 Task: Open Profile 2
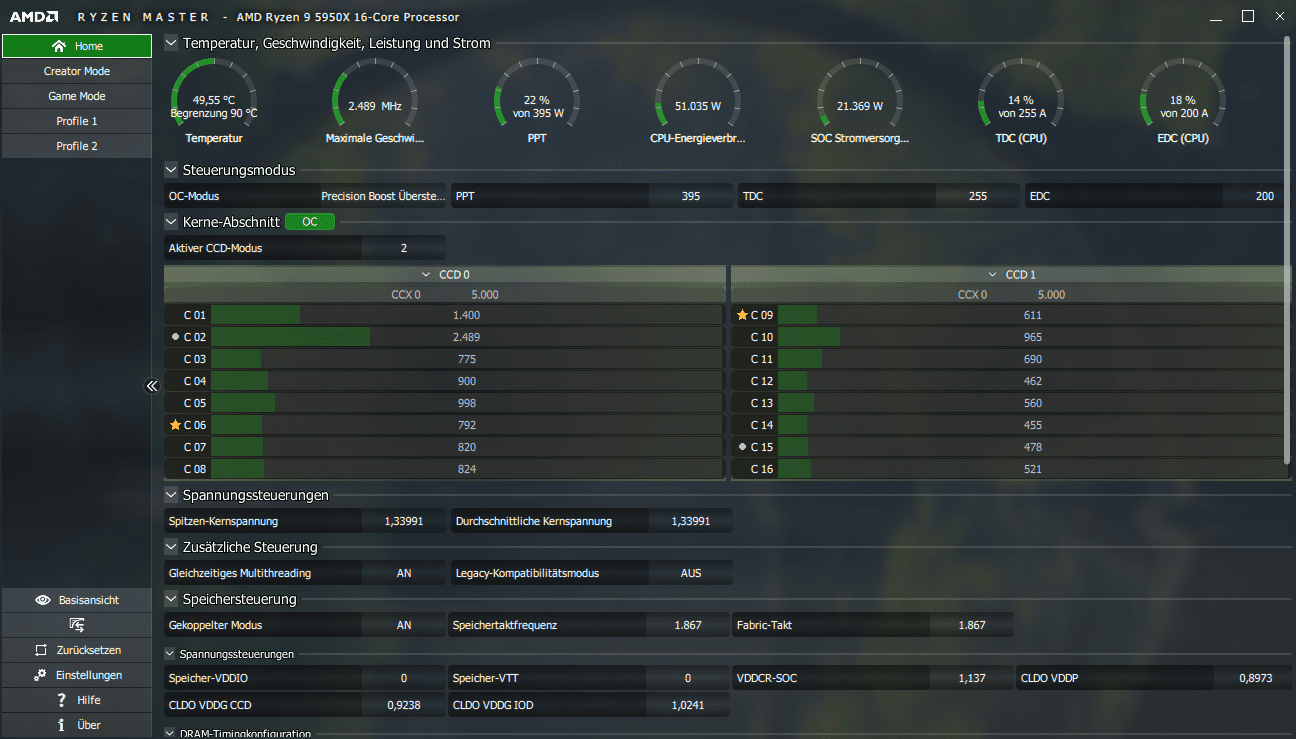click(77, 146)
